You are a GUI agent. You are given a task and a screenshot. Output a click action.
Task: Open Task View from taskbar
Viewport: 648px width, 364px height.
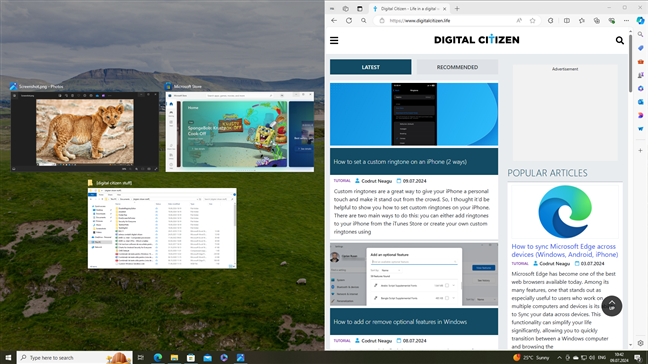(141, 357)
